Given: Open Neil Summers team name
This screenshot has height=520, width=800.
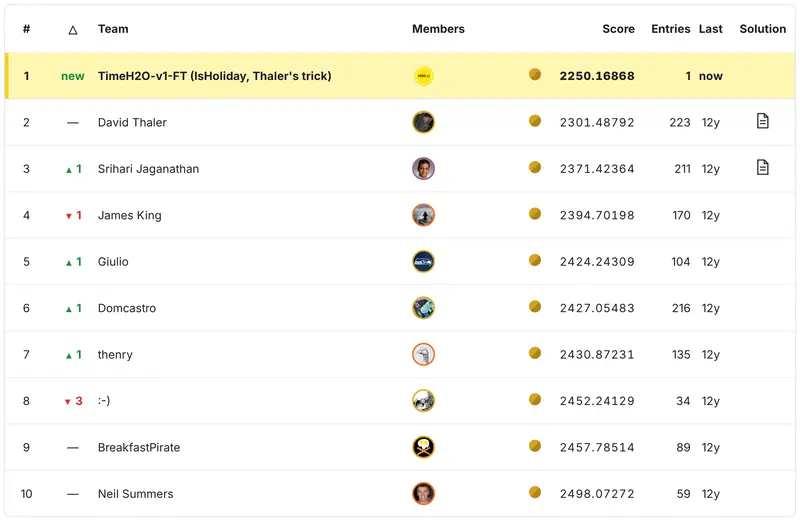Looking at the screenshot, I should (136, 494).
